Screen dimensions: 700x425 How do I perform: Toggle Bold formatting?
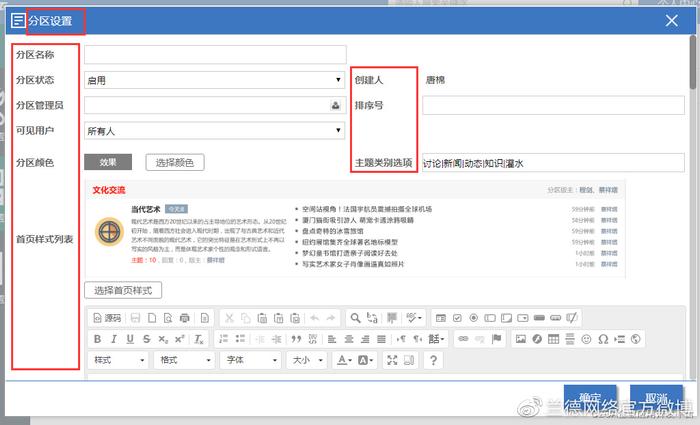click(x=97, y=339)
